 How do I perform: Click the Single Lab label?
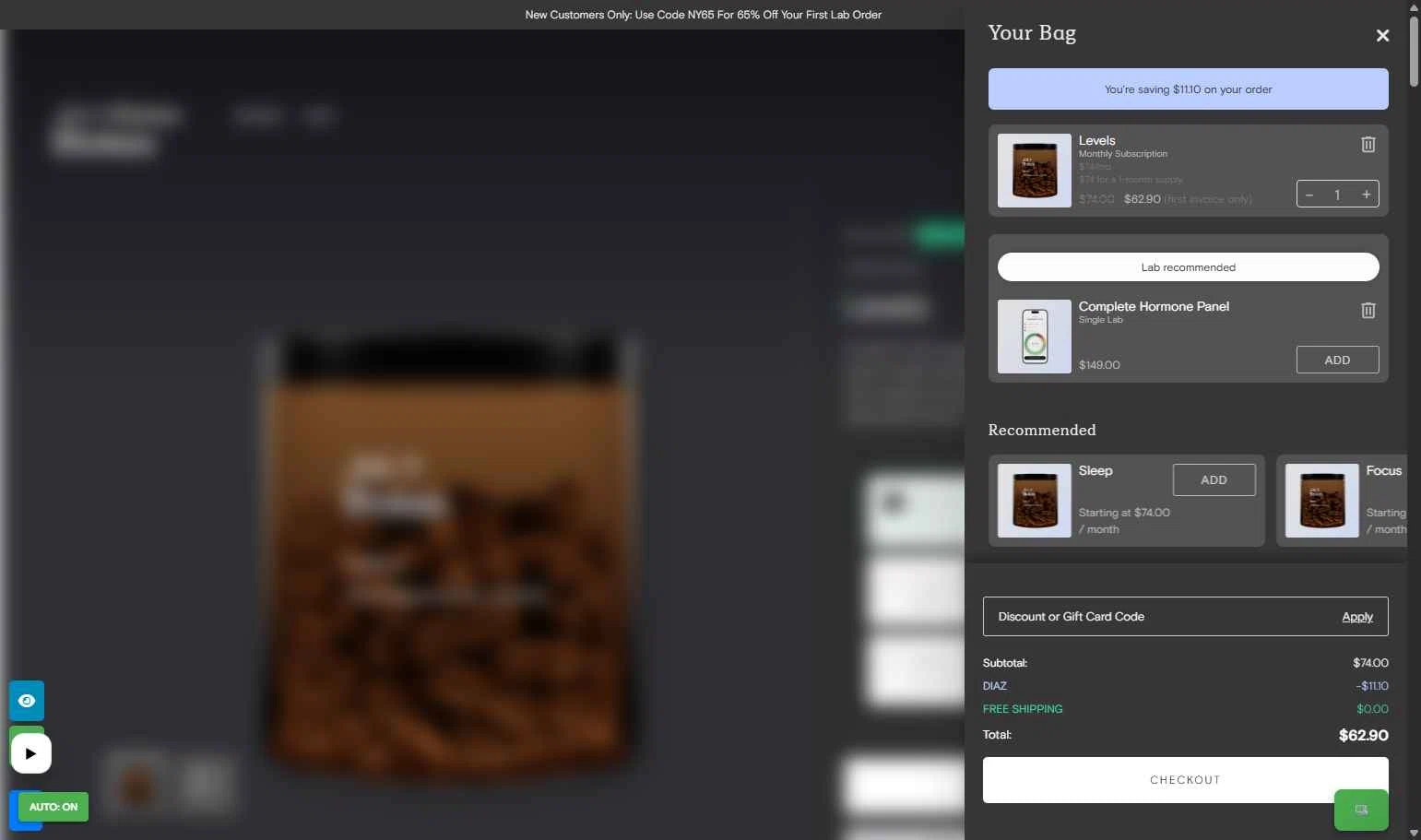point(1101,320)
